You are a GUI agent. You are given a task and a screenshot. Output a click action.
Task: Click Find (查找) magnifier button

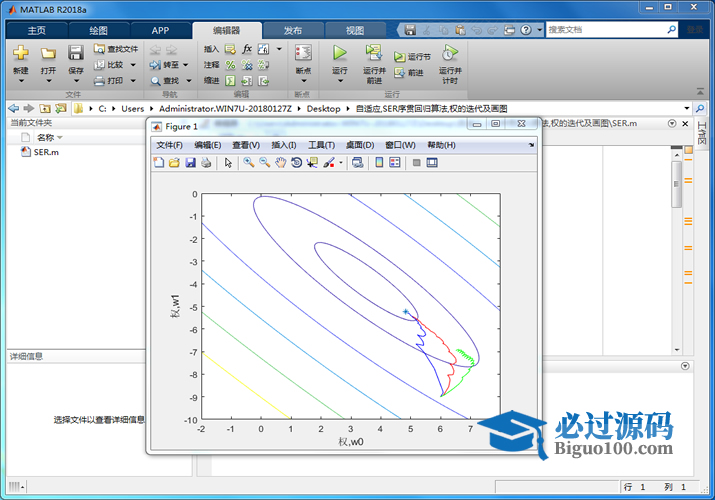click(165, 81)
